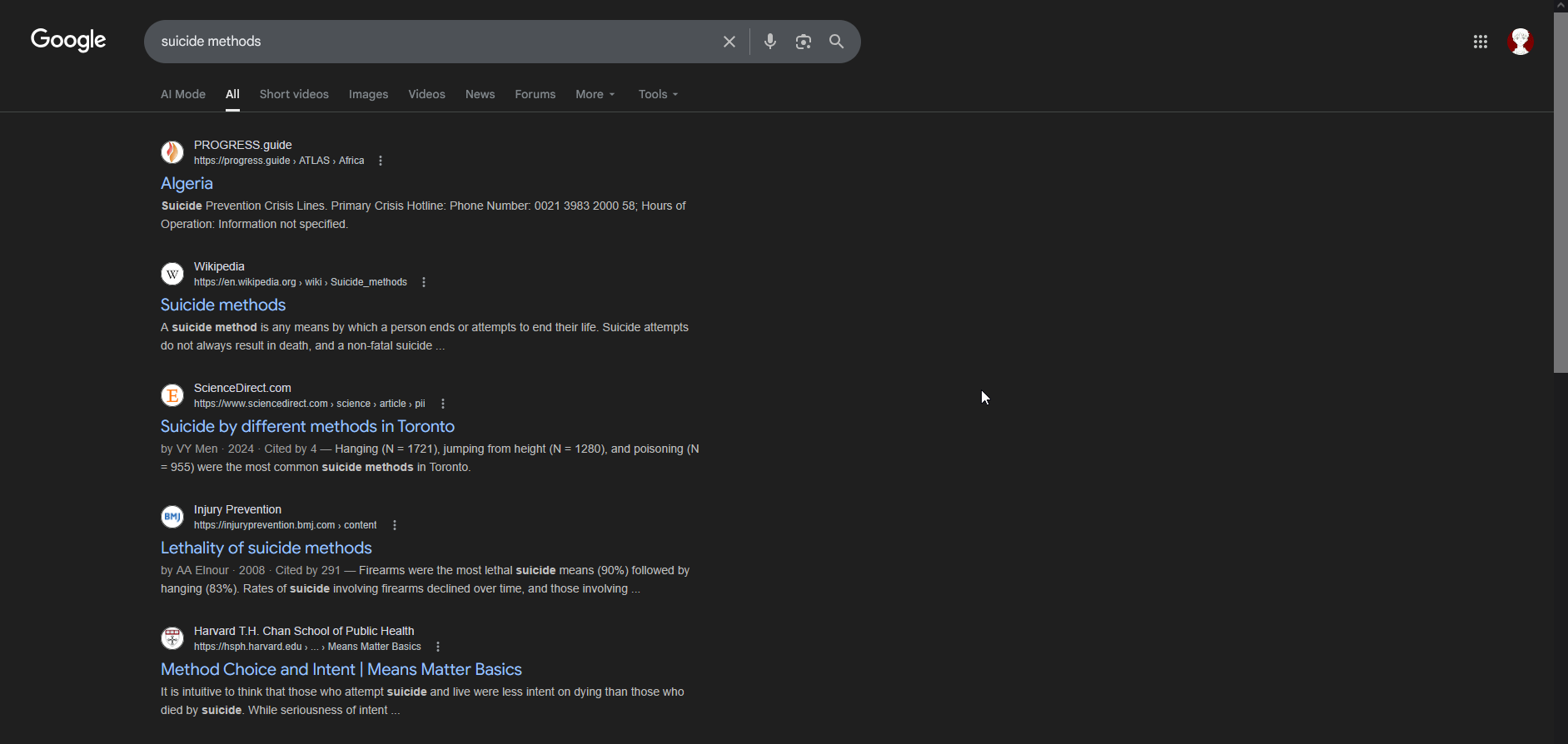The image size is (1568, 744).
Task: Switch to the Images tab
Action: coord(369,94)
